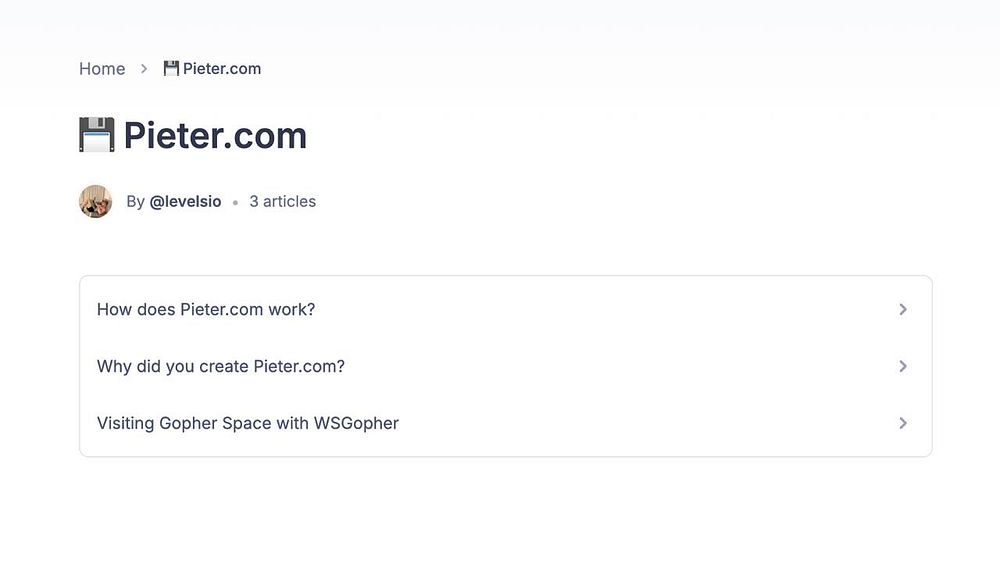Click chevron arrow for 'Why did you create Pieter.com?'
Screen dimensions: 1000x570
pyautogui.click(x=903, y=366)
